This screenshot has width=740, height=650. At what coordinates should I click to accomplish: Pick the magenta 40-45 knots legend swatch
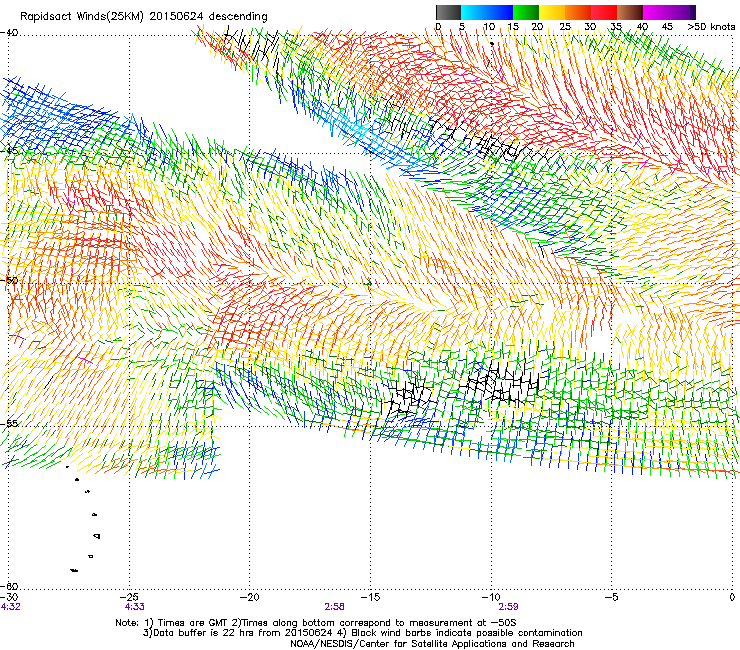656,12
